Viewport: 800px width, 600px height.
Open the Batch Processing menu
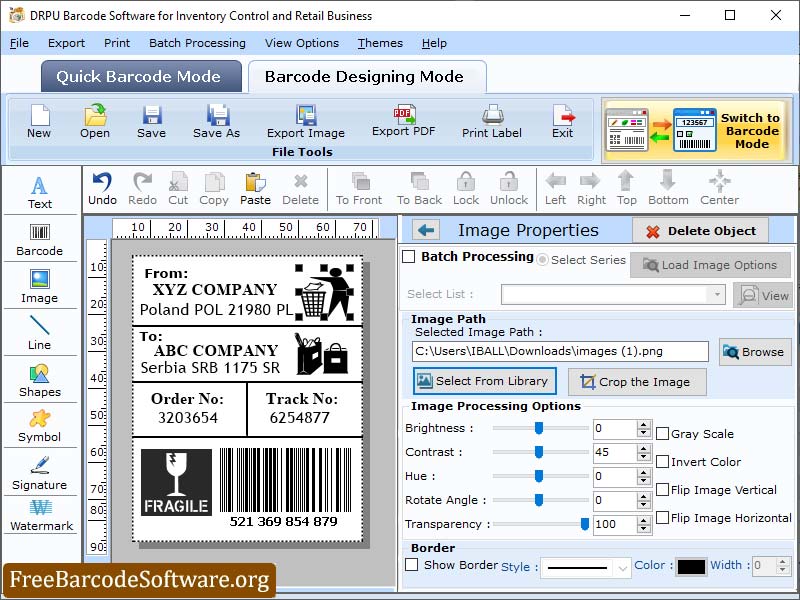197,43
